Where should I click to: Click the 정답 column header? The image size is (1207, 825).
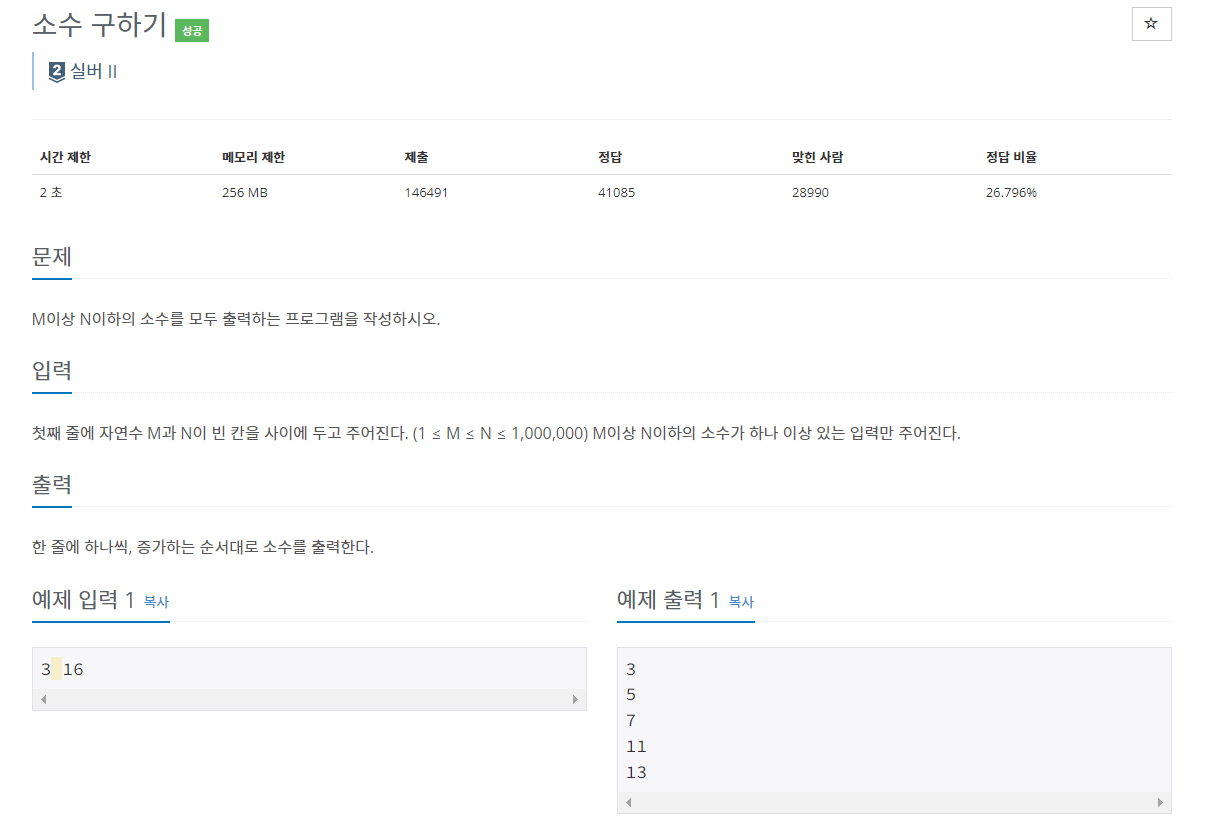(610, 157)
